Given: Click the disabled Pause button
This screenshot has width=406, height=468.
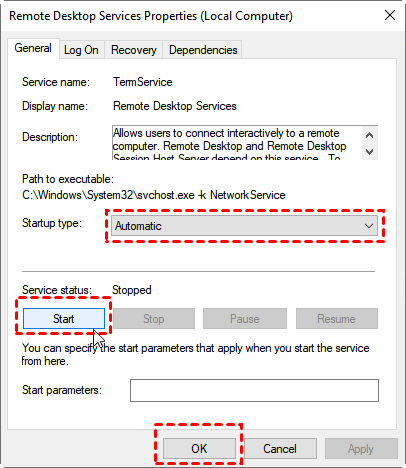Looking at the screenshot, I should pyautogui.click(x=245, y=319).
